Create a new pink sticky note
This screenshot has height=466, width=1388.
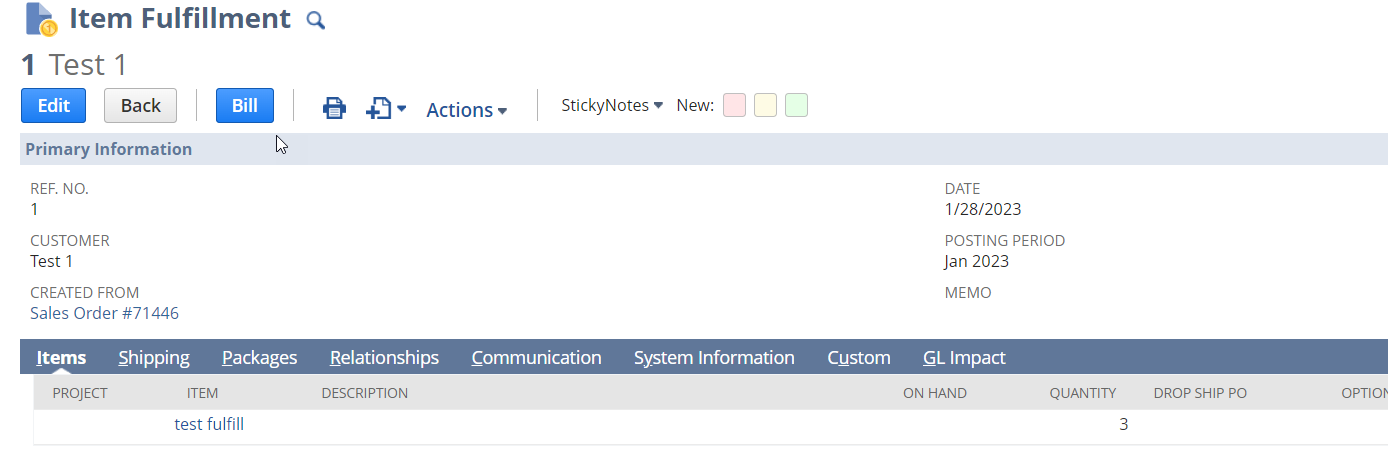click(735, 105)
